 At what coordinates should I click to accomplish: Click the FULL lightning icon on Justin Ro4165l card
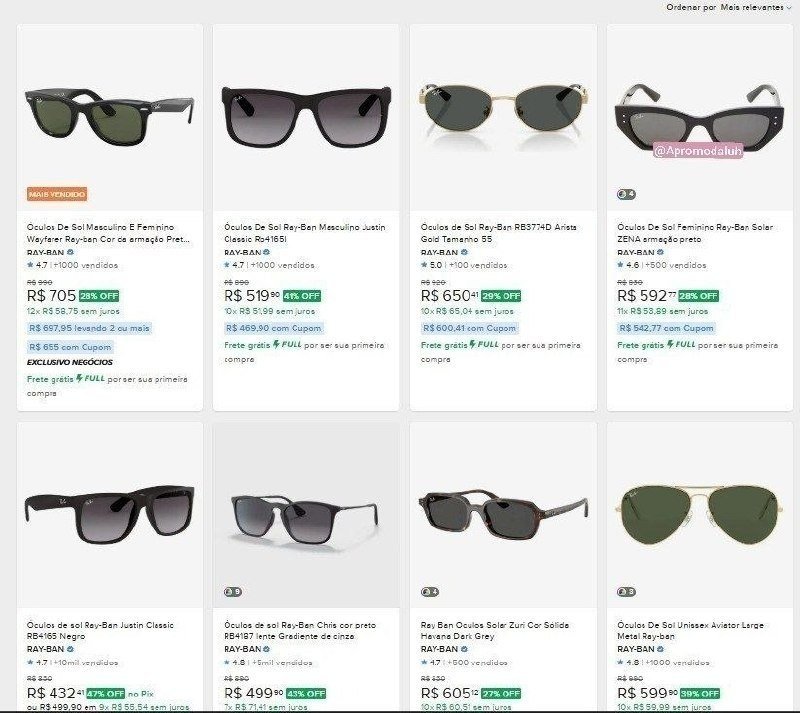point(276,345)
